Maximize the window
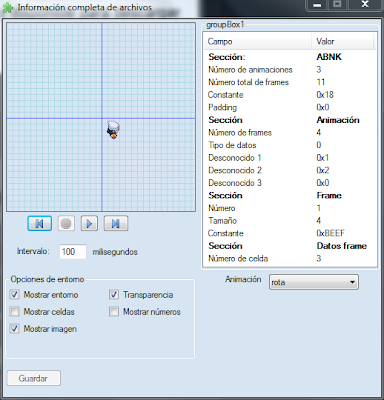384x400 pixels. point(337,5)
